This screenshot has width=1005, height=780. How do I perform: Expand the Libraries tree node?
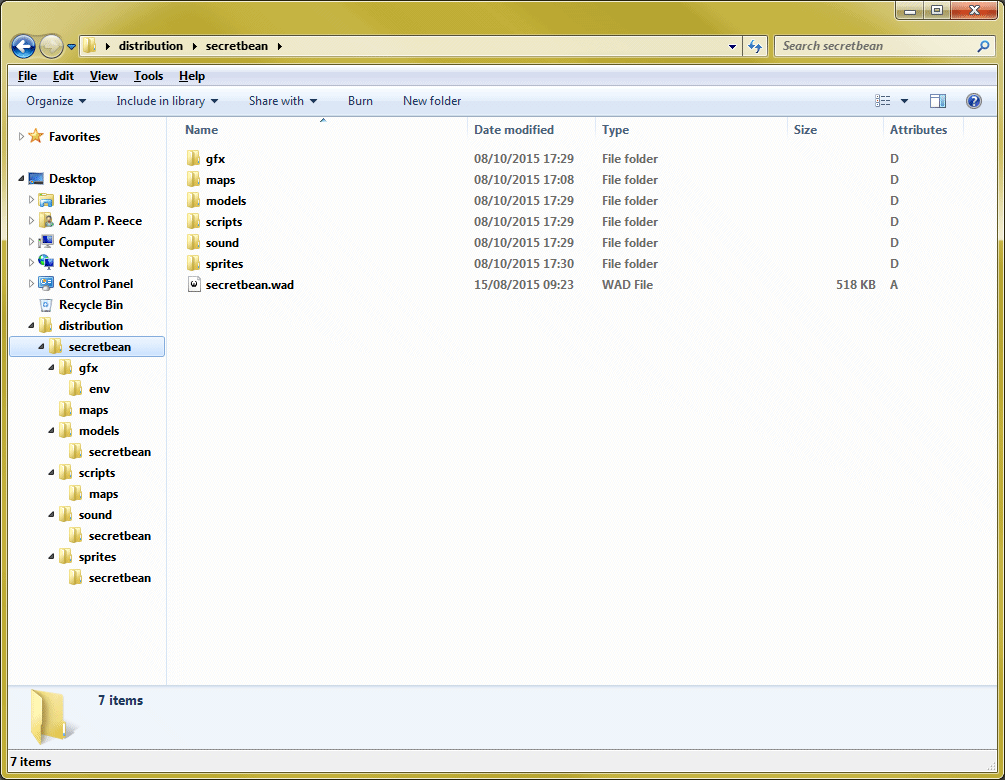coord(31,200)
